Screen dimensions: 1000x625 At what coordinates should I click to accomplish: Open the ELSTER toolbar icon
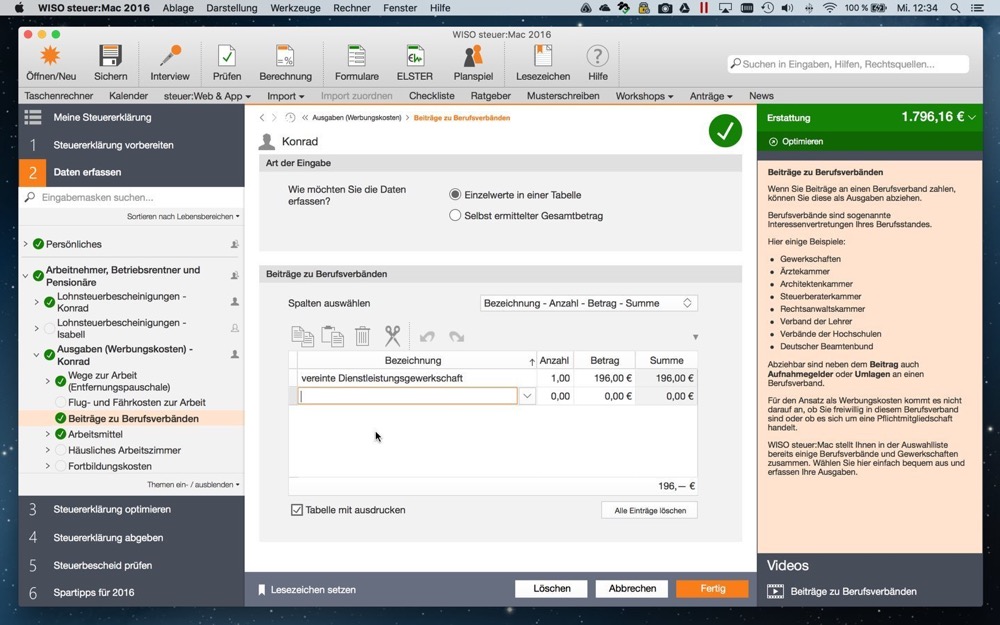click(415, 57)
